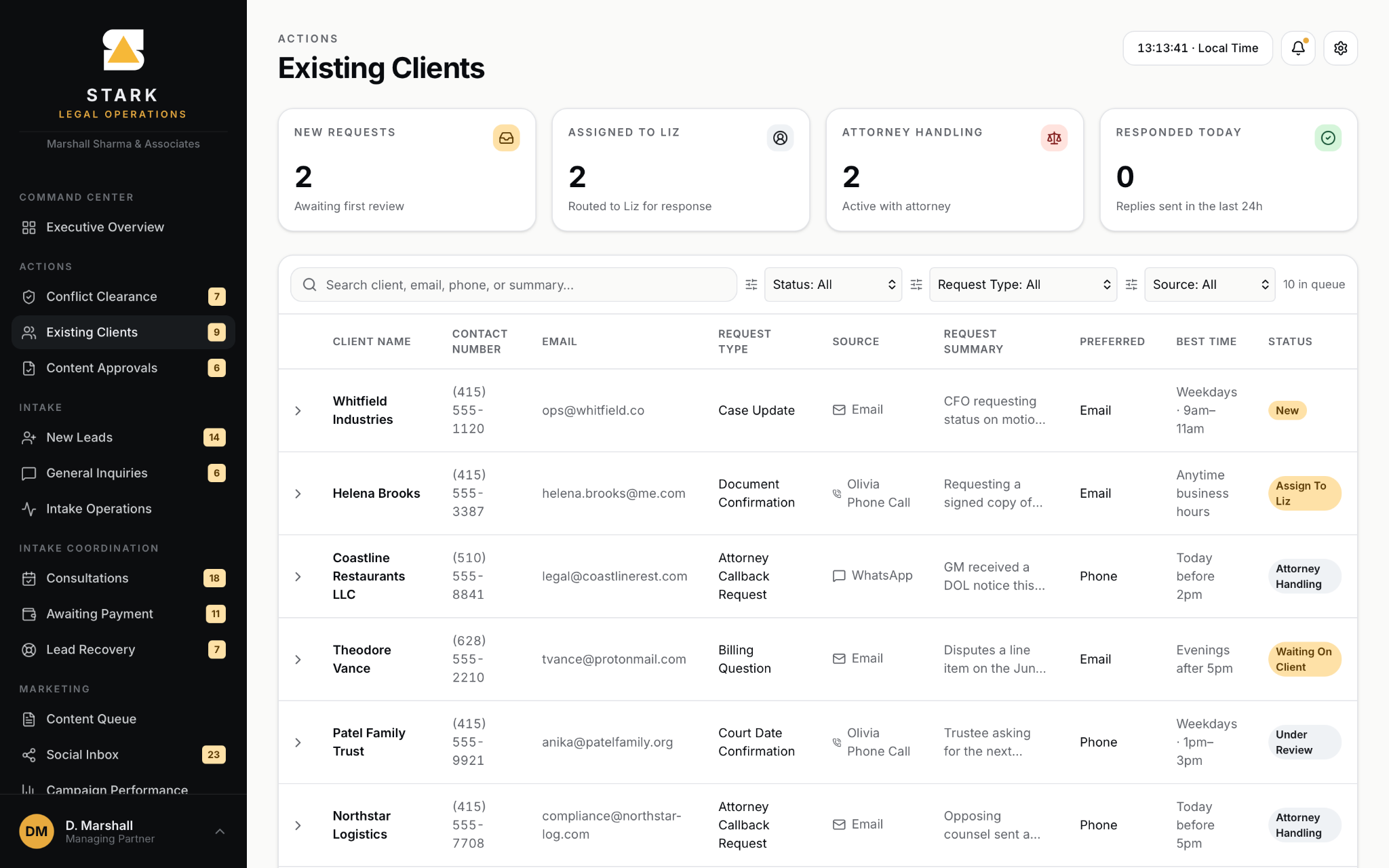Select Existing Clients in sidebar

point(123,332)
